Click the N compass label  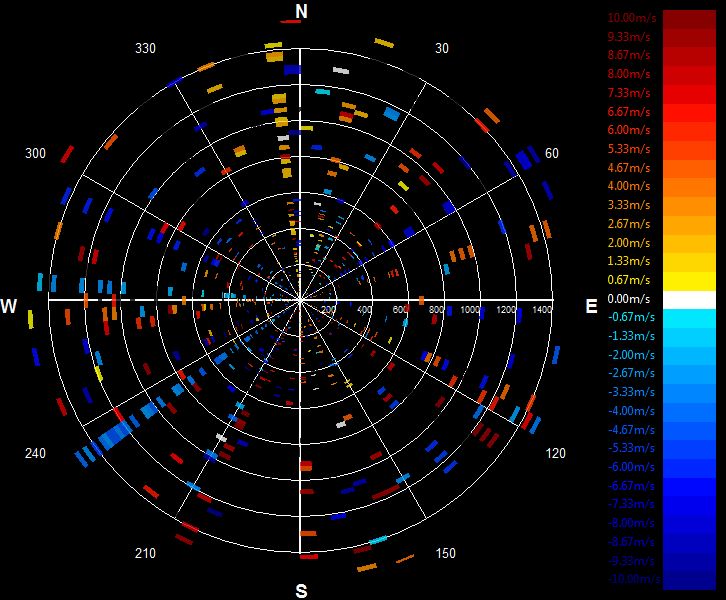coord(301,11)
